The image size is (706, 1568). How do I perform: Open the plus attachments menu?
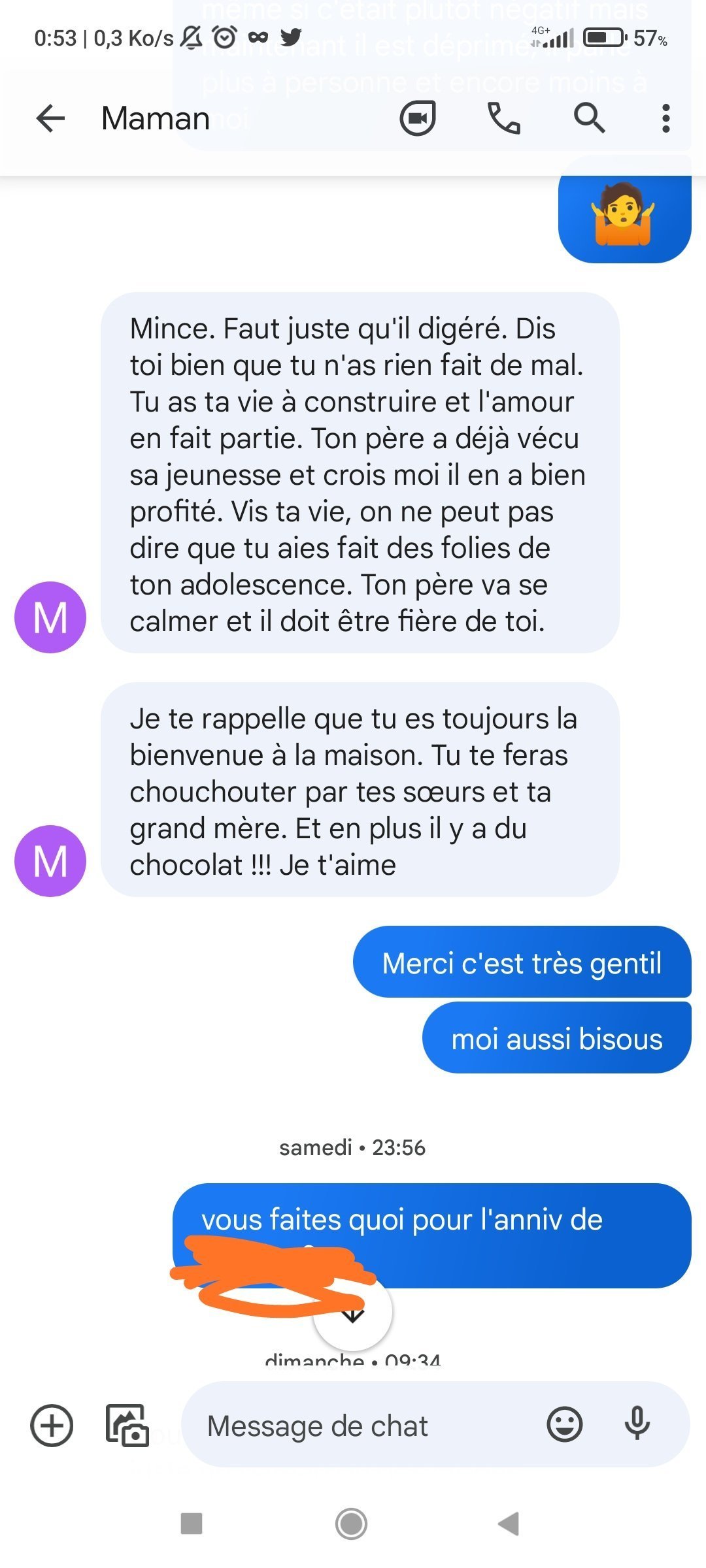52,1425
